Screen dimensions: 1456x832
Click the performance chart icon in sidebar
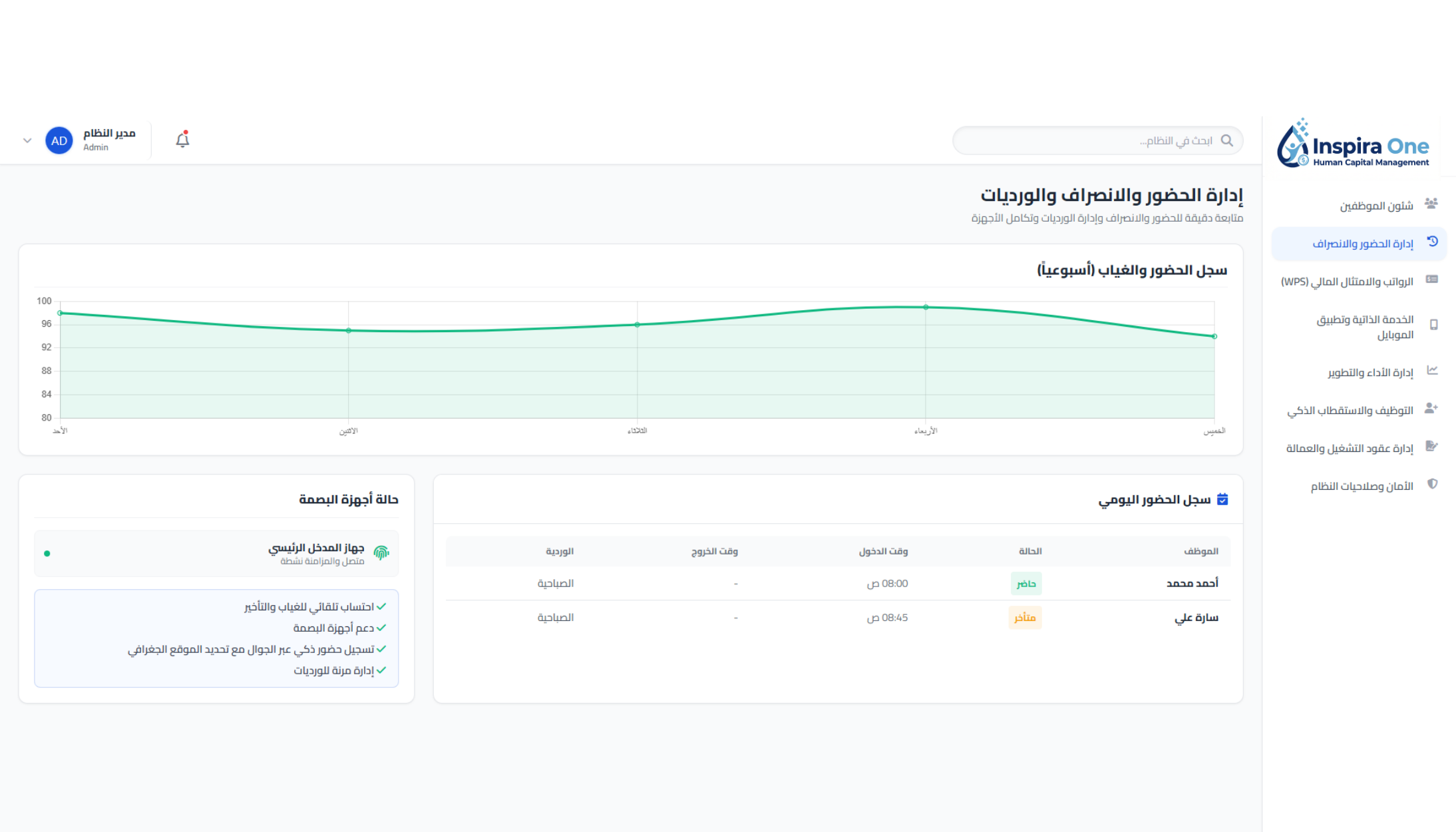click(x=1433, y=370)
